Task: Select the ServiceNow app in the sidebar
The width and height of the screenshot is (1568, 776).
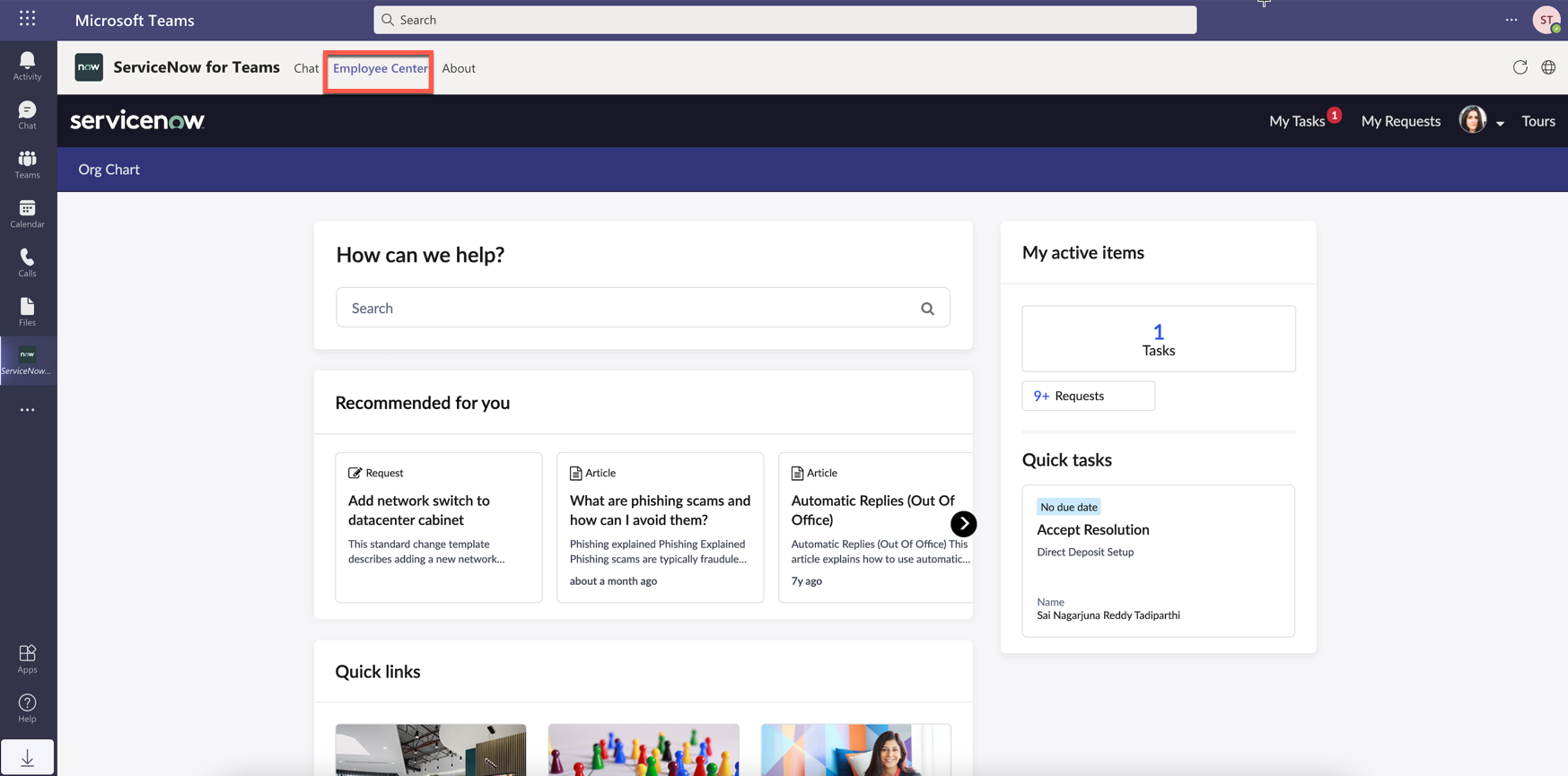Action: [27, 361]
